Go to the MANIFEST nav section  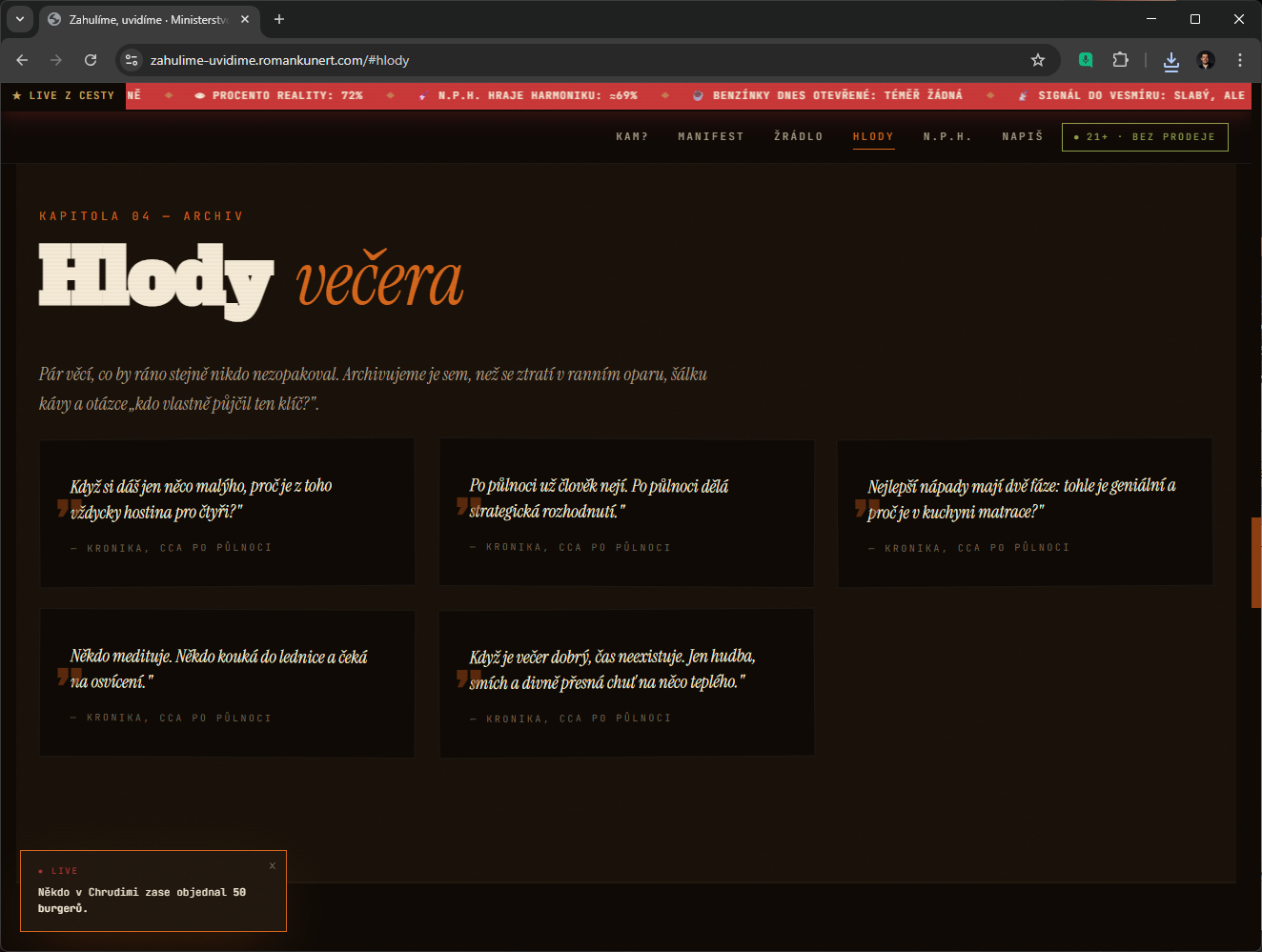tap(710, 137)
